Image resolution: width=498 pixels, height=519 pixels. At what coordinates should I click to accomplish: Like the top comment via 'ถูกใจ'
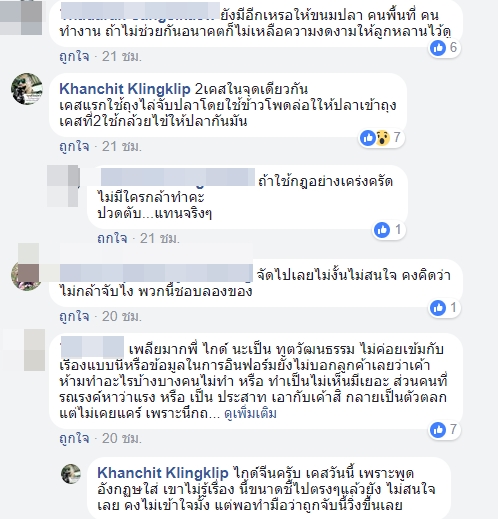(x=74, y=56)
